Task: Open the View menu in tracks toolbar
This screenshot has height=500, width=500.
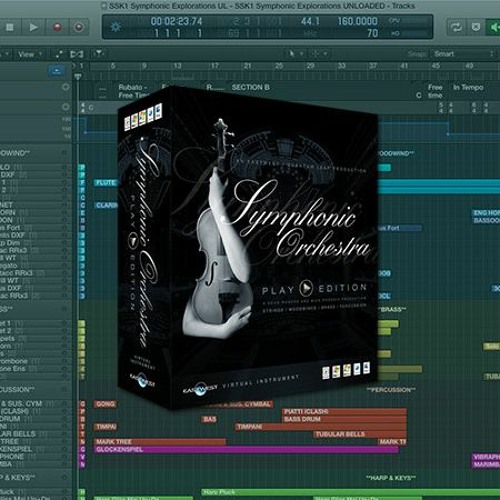Action: (30, 54)
